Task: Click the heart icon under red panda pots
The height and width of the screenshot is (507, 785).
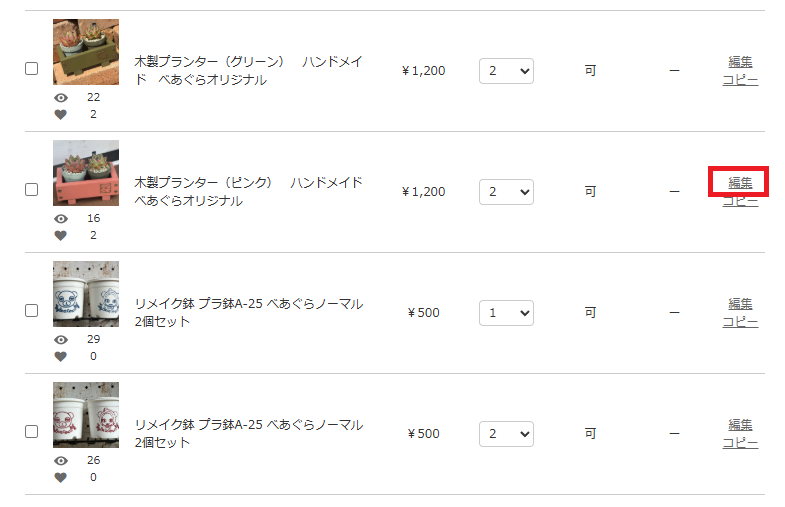Action: tap(61, 477)
